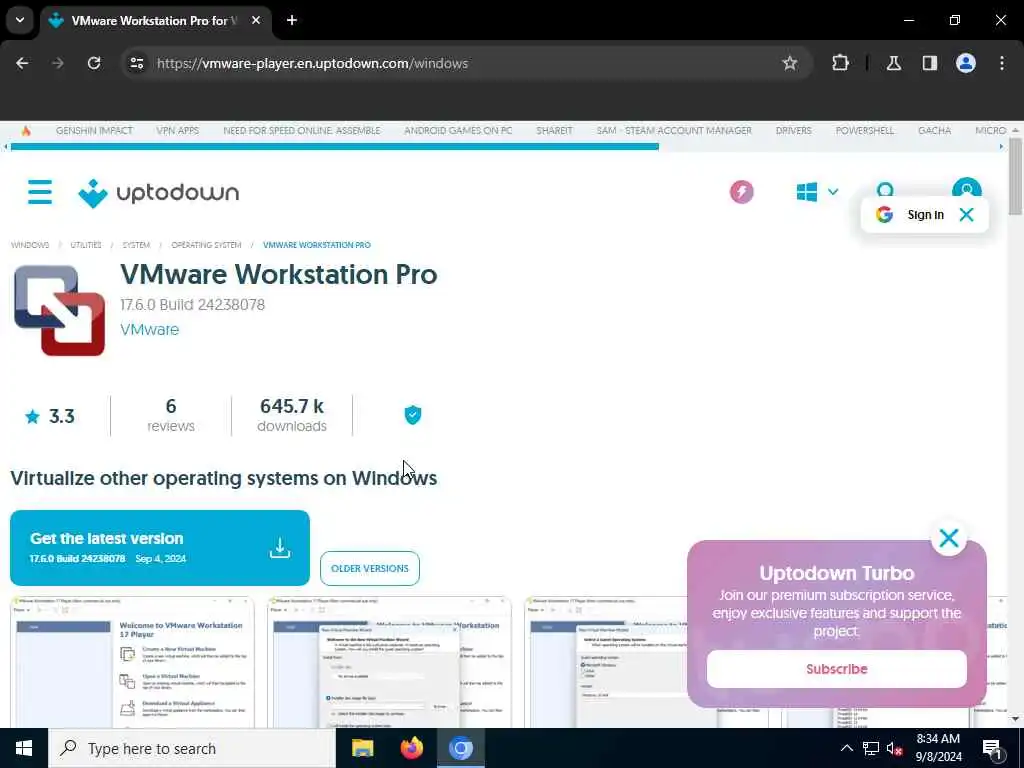The image size is (1024, 768).
Task: Open the browser three-dot menu
Action: (x=1002, y=63)
